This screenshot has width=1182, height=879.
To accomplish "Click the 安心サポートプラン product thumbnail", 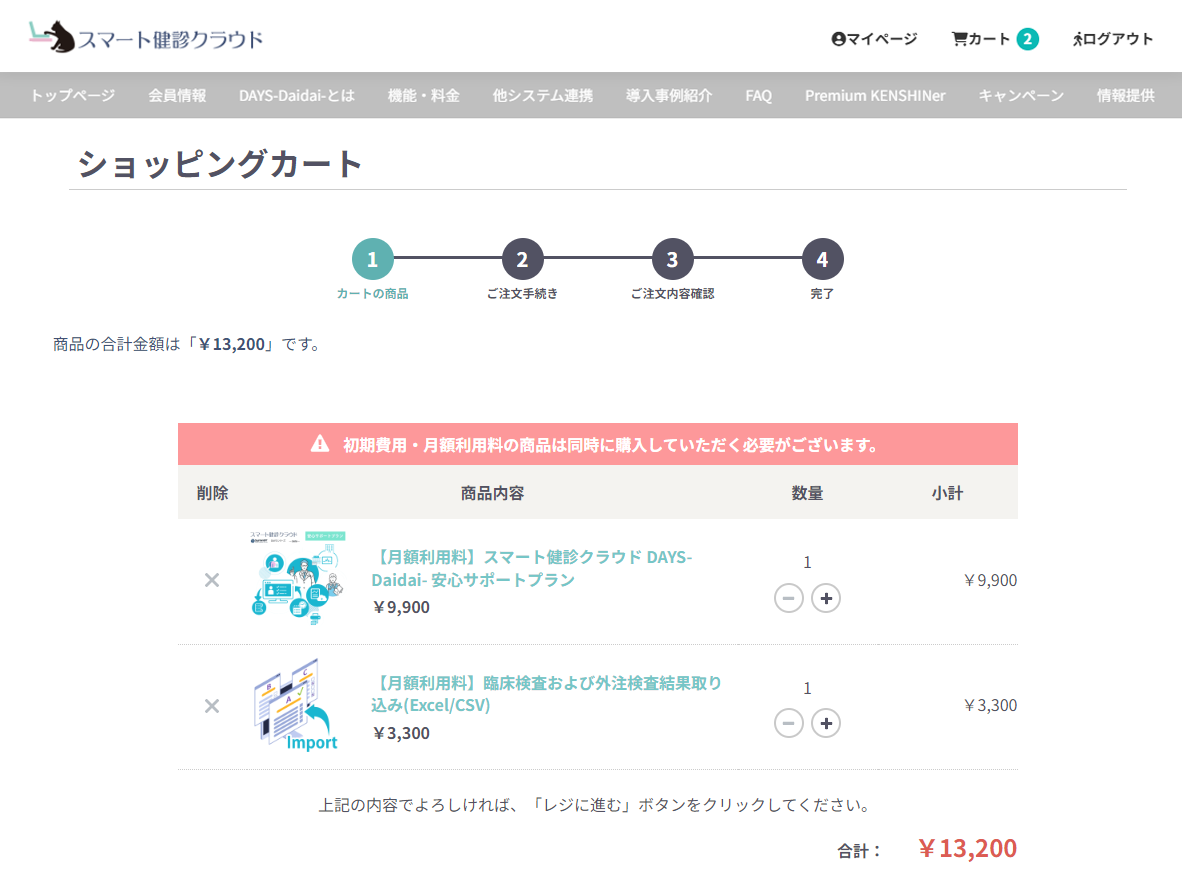I will pyautogui.click(x=297, y=580).
